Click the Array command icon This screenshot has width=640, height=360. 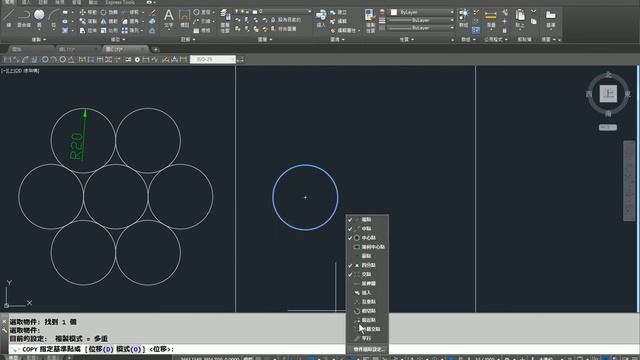tap(124, 30)
